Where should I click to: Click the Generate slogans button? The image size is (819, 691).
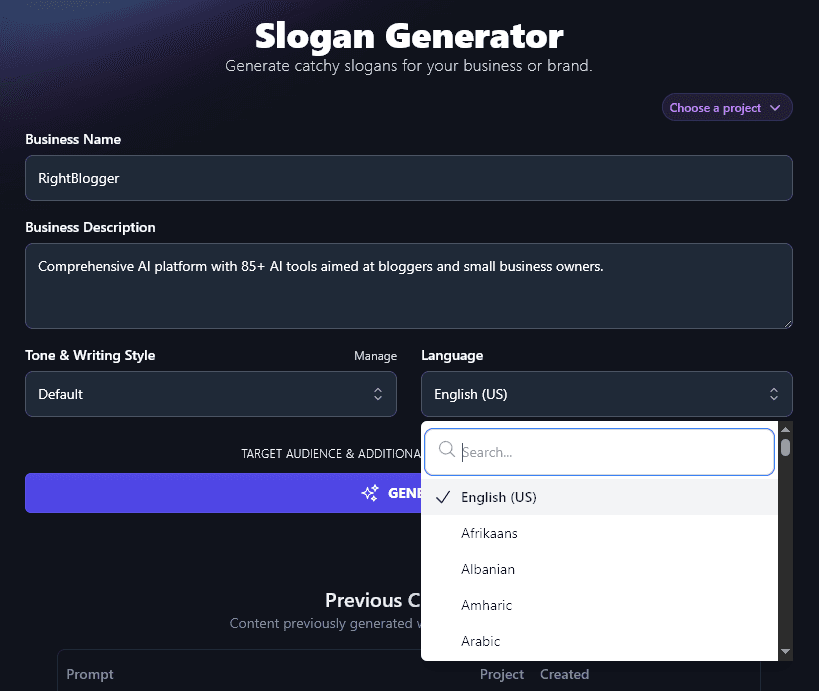pos(200,492)
